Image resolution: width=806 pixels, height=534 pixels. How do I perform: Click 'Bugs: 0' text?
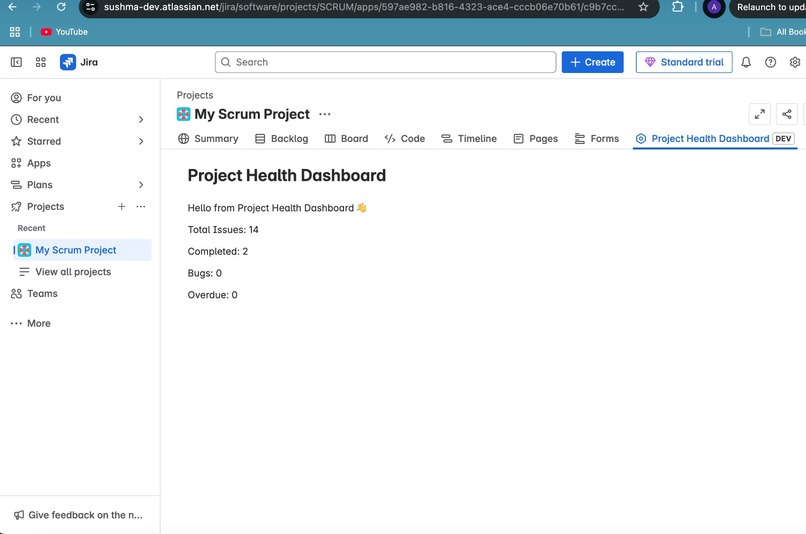(205, 273)
